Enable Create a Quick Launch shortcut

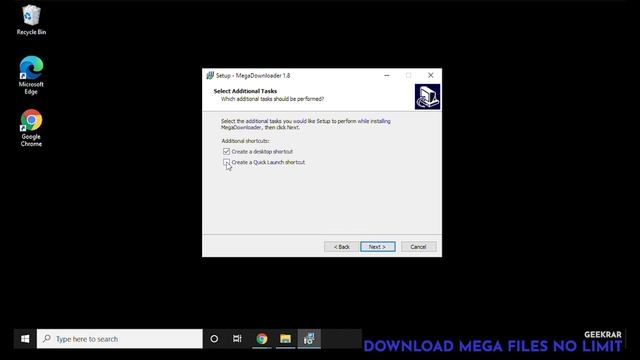227,162
